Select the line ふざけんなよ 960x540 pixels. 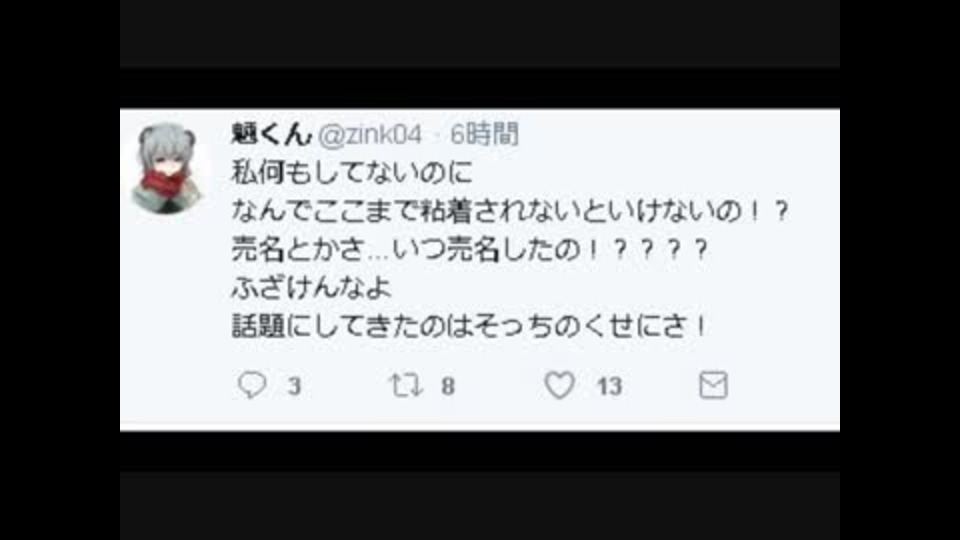point(311,287)
